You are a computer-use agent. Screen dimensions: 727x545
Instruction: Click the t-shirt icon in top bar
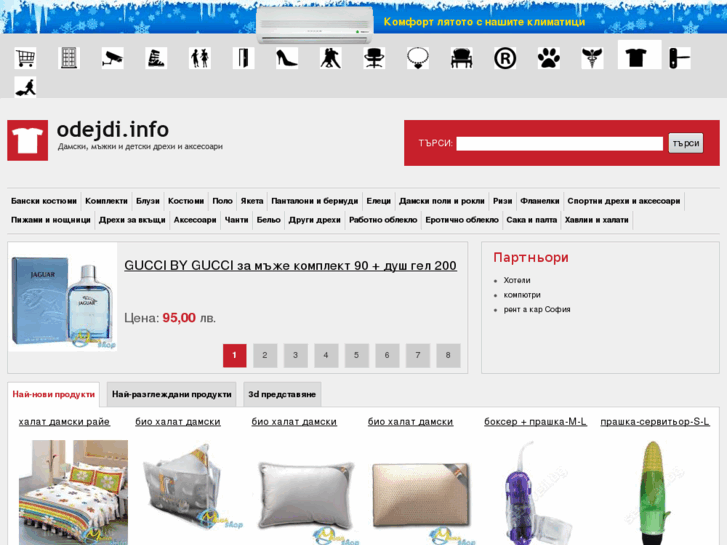(x=639, y=55)
